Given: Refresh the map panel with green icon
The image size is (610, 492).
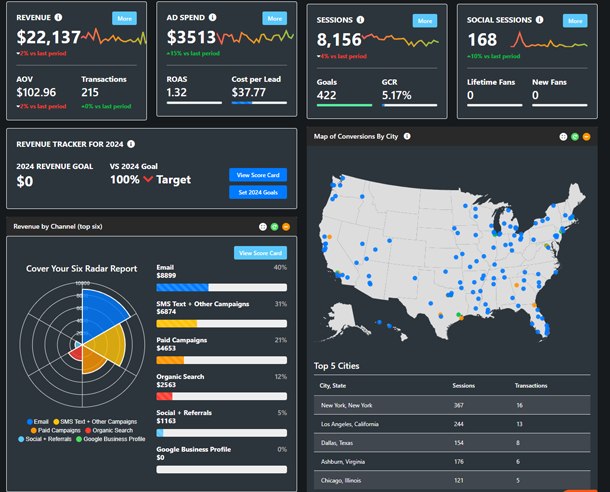Looking at the screenshot, I should tap(575, 136).
